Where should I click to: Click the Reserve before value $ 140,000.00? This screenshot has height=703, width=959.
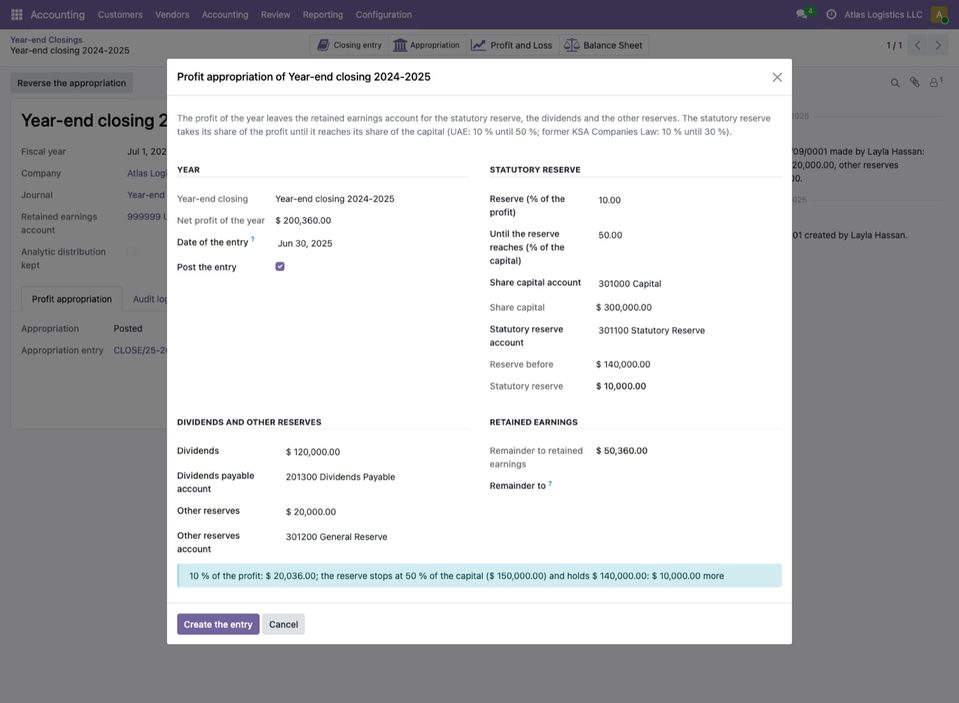click(623, 364)
